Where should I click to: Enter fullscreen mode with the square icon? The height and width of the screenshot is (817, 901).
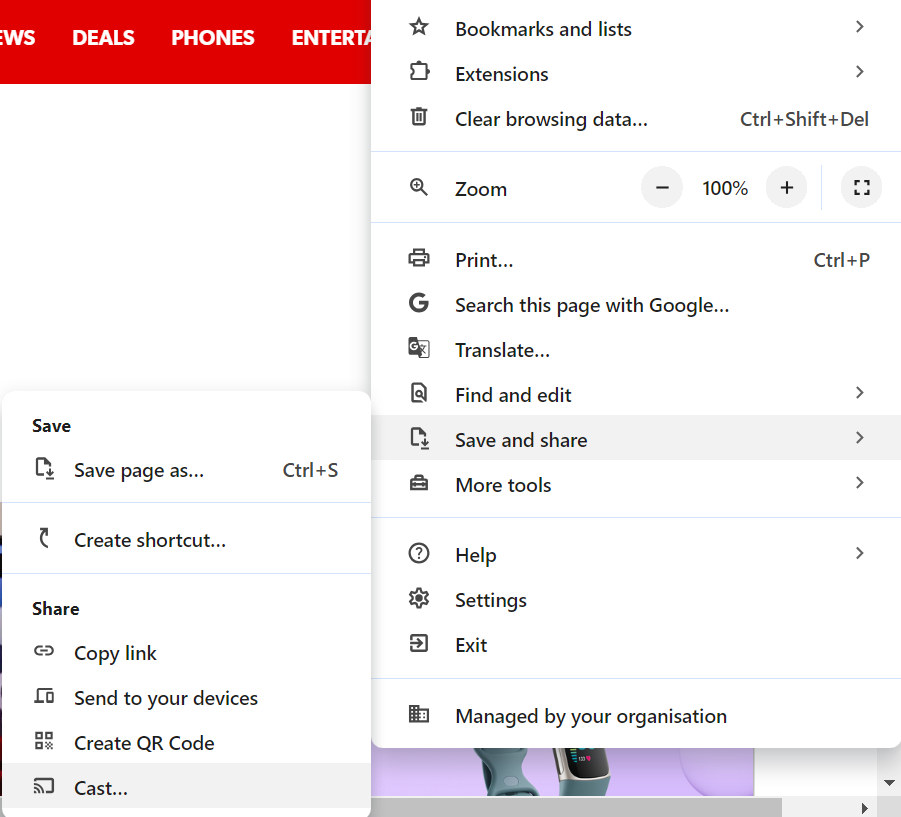[861, 187]
